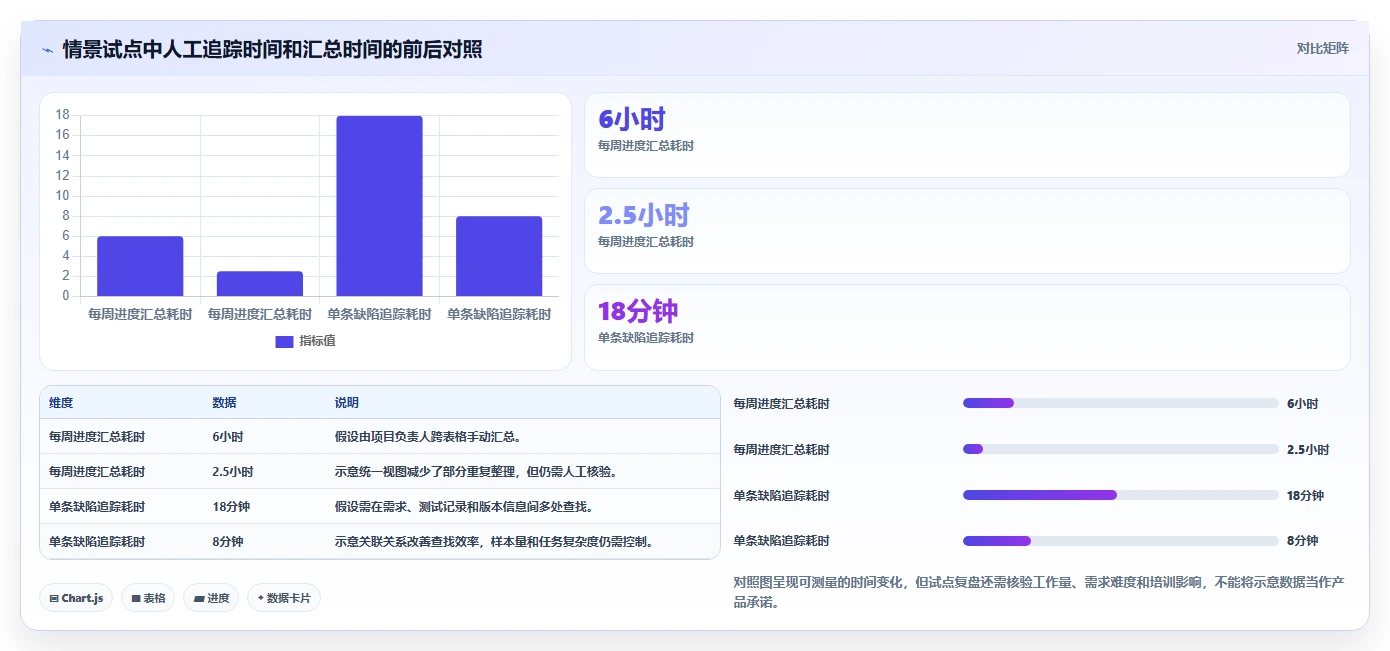1390x651 pixels.
Task: Click the 8分钟 cell in the table
Action: [227, 542]
